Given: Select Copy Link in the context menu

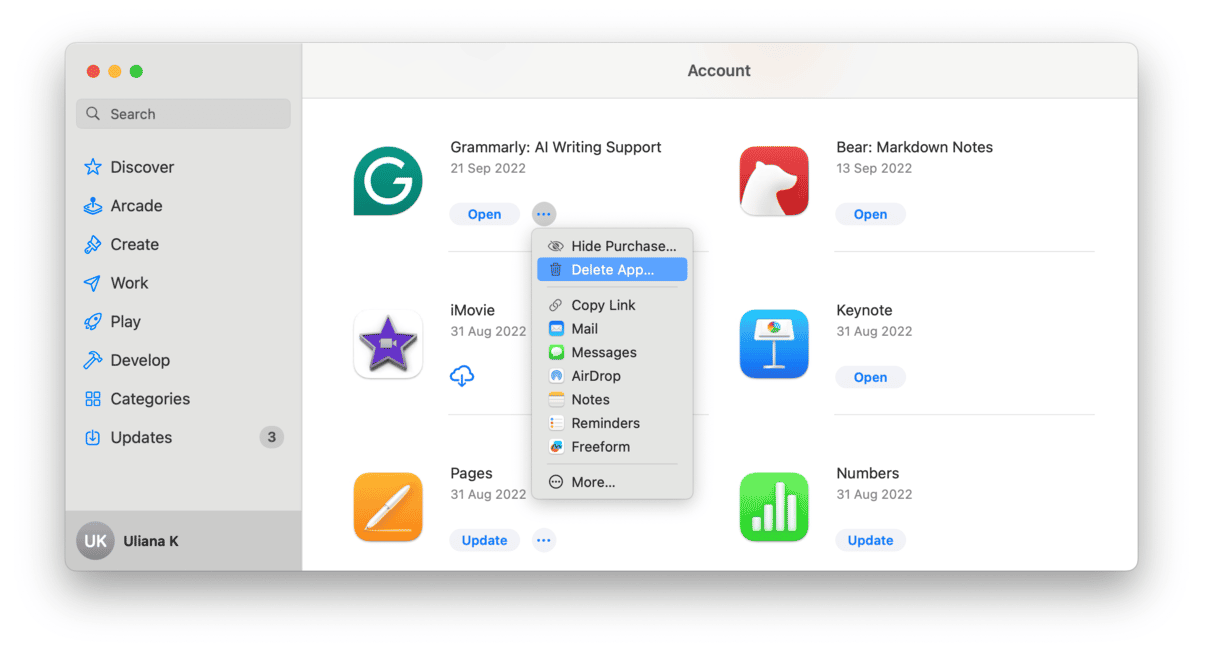Looking at the screenshot, I should (612, 305).
